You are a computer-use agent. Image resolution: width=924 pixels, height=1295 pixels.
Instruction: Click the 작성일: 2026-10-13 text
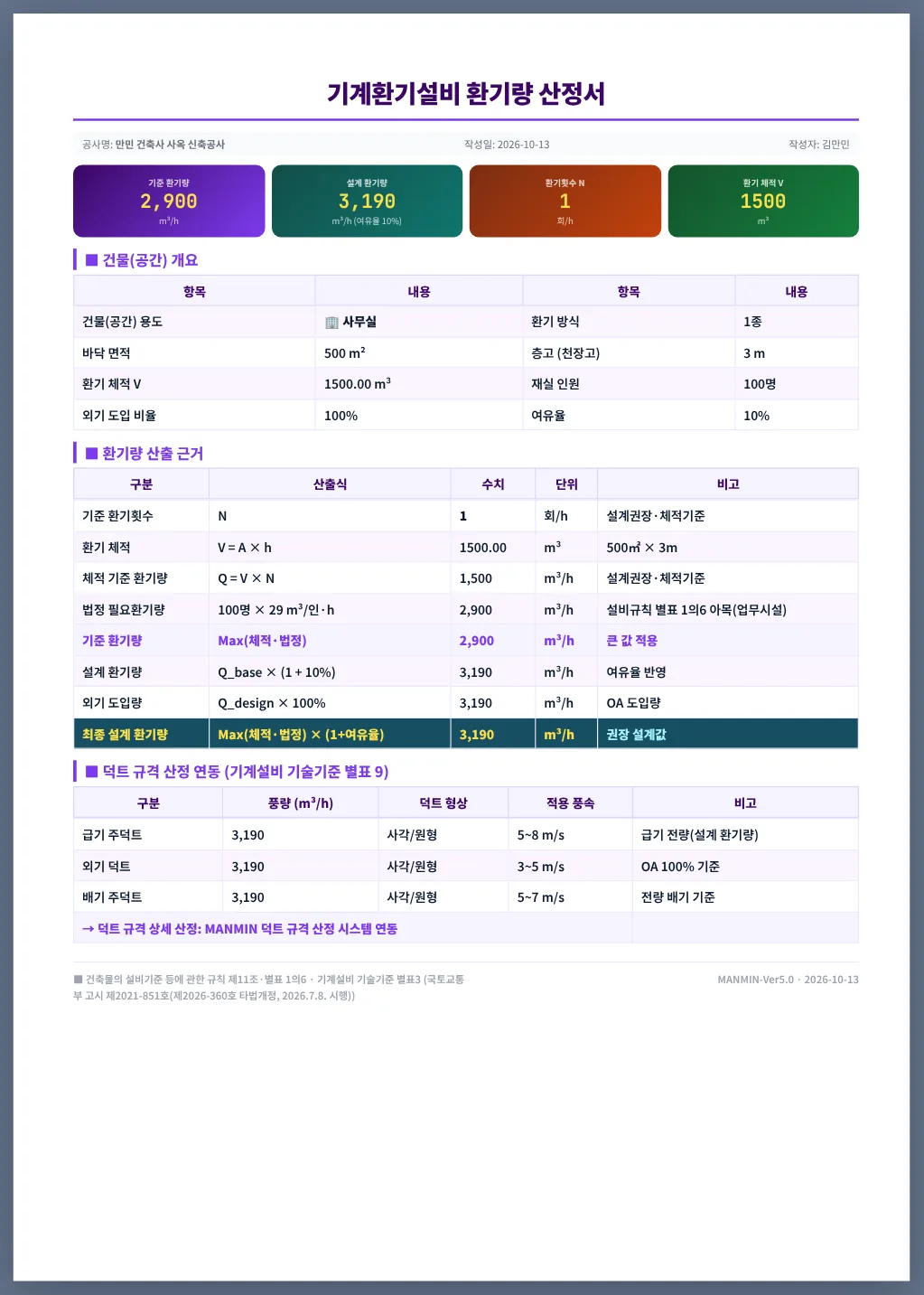pyautogui.click(x=507, y=145)
